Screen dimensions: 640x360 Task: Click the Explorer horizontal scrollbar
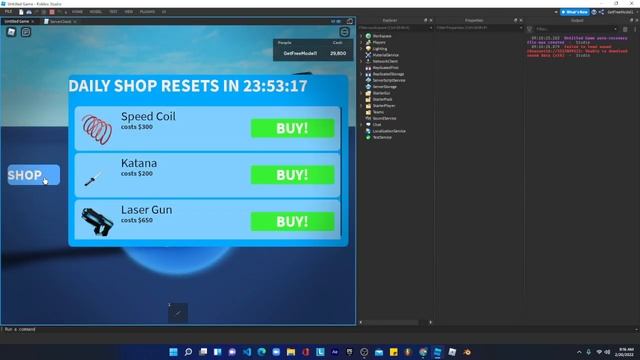392,322
